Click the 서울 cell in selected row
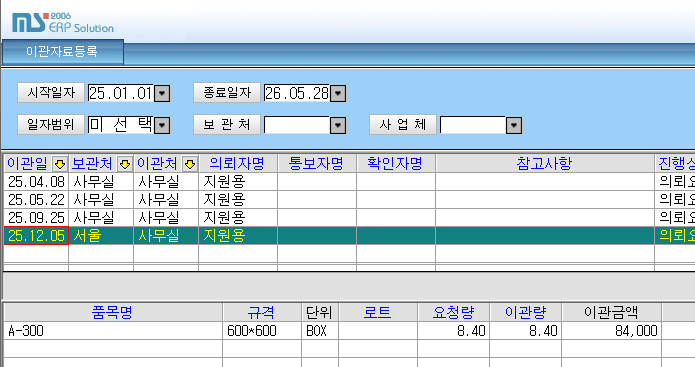 coord(101,236)
